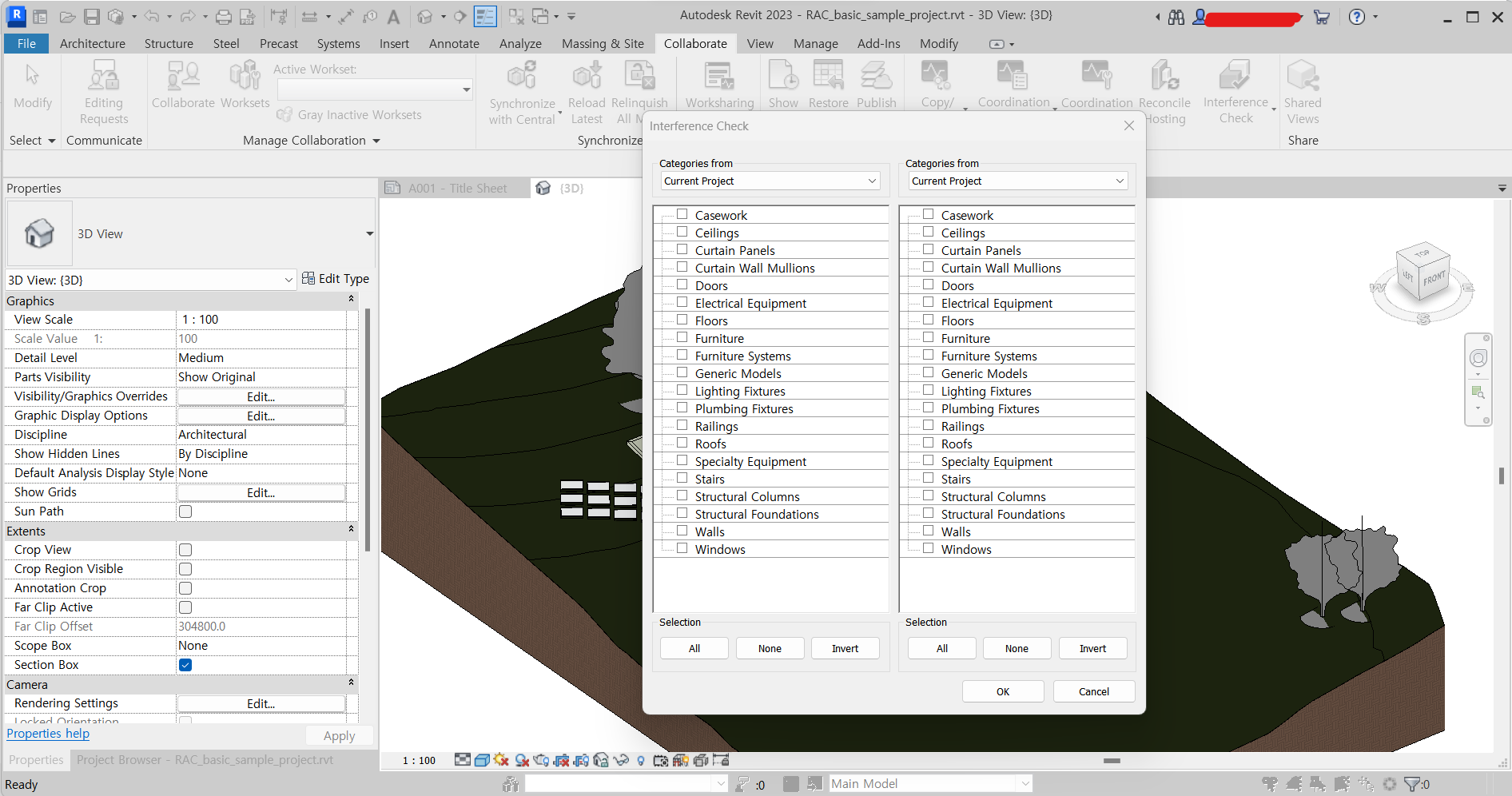Click the Undo arrow icon
This screenshot has width=1512, height=796.
[x=152, y=17]
